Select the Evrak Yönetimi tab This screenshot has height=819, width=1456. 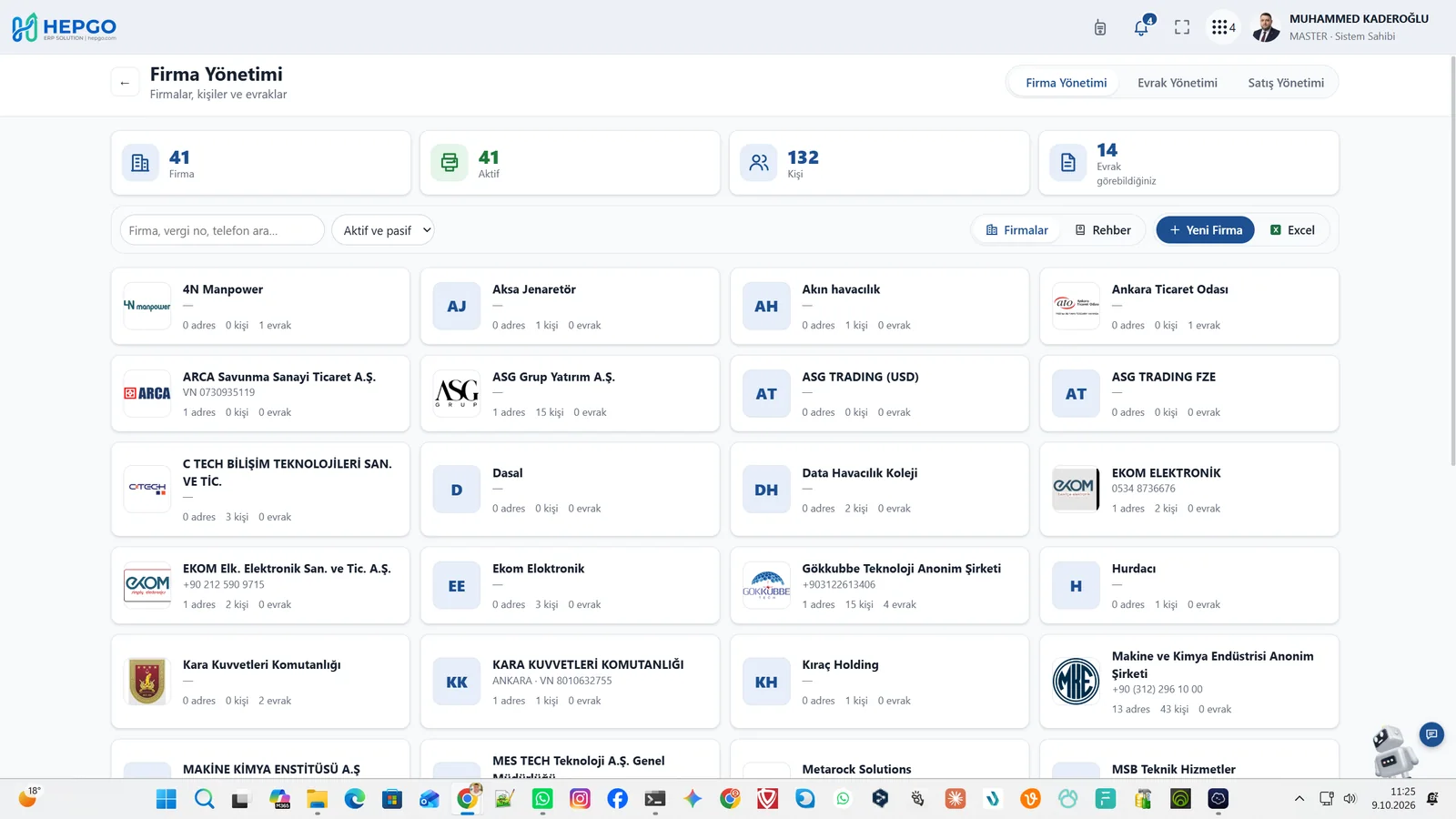point(1177,83)
